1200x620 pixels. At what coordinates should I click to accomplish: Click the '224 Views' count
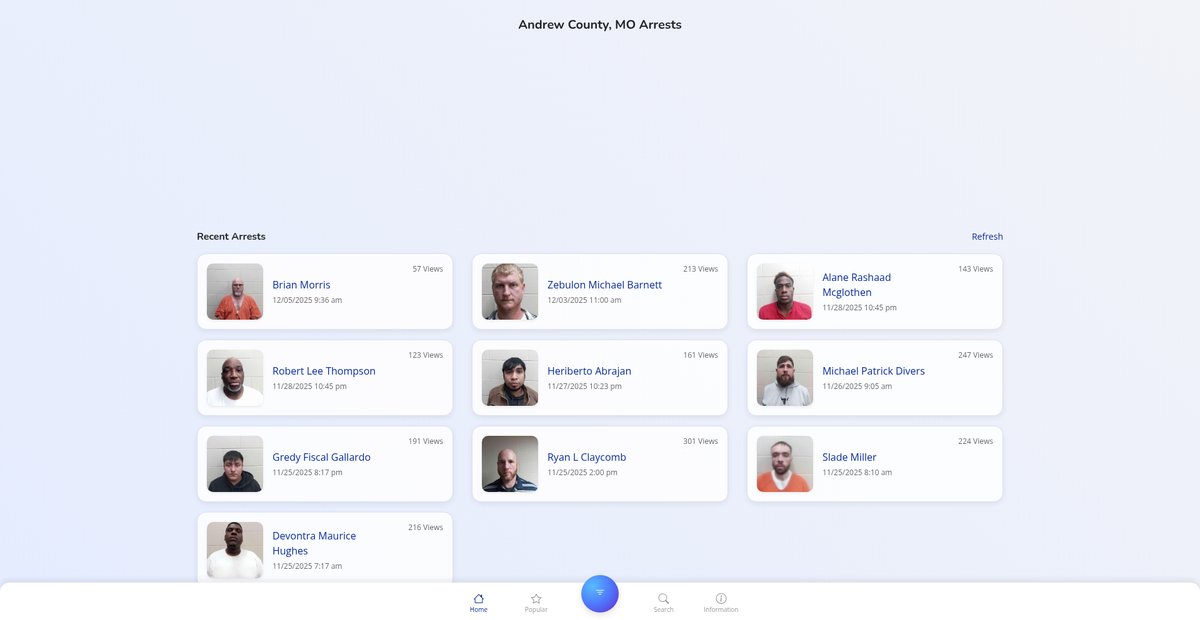975,441
